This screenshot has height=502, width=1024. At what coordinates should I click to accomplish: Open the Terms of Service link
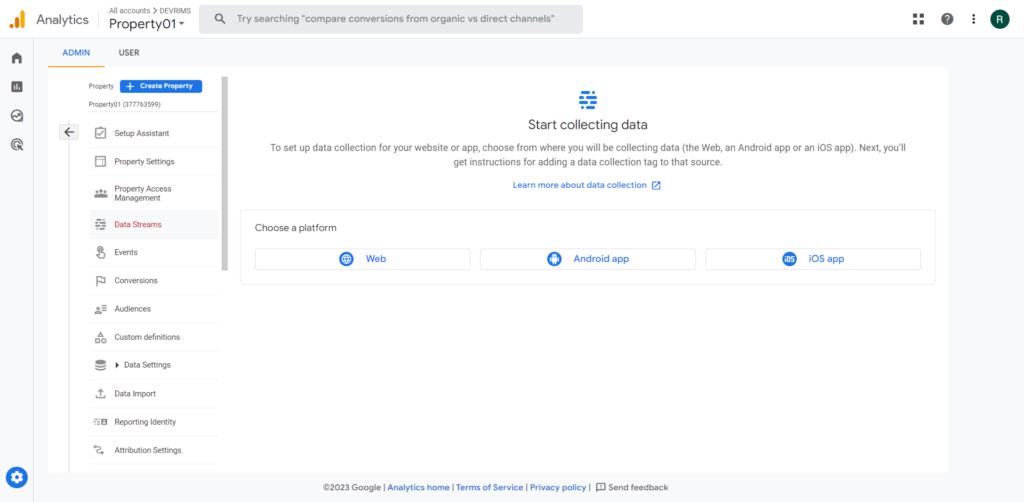489,488
